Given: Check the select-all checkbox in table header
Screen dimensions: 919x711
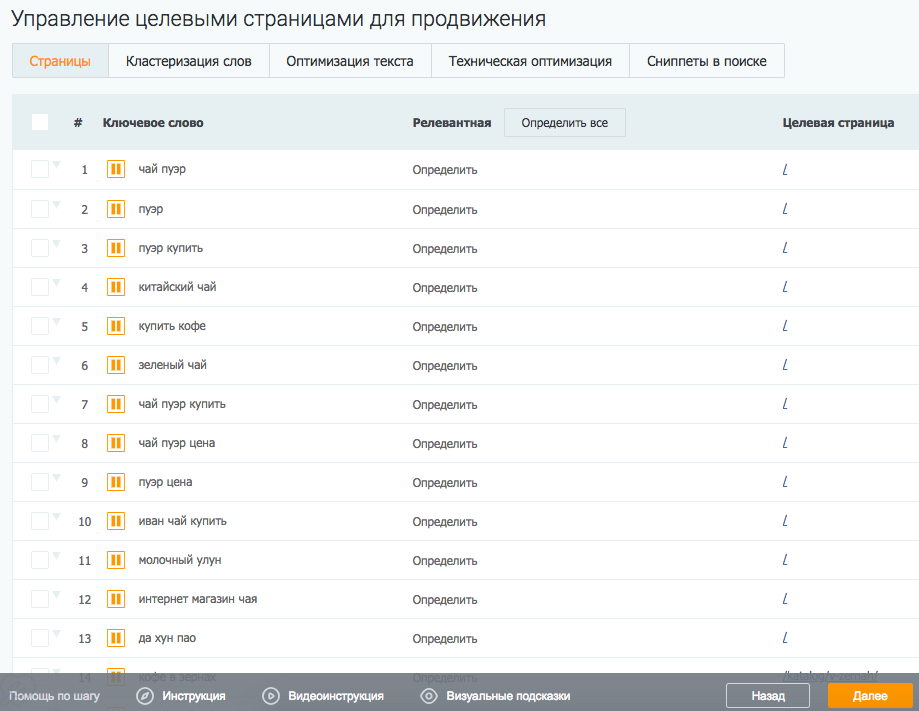Looking at the screenshot, I should click(x=40, y=122).
